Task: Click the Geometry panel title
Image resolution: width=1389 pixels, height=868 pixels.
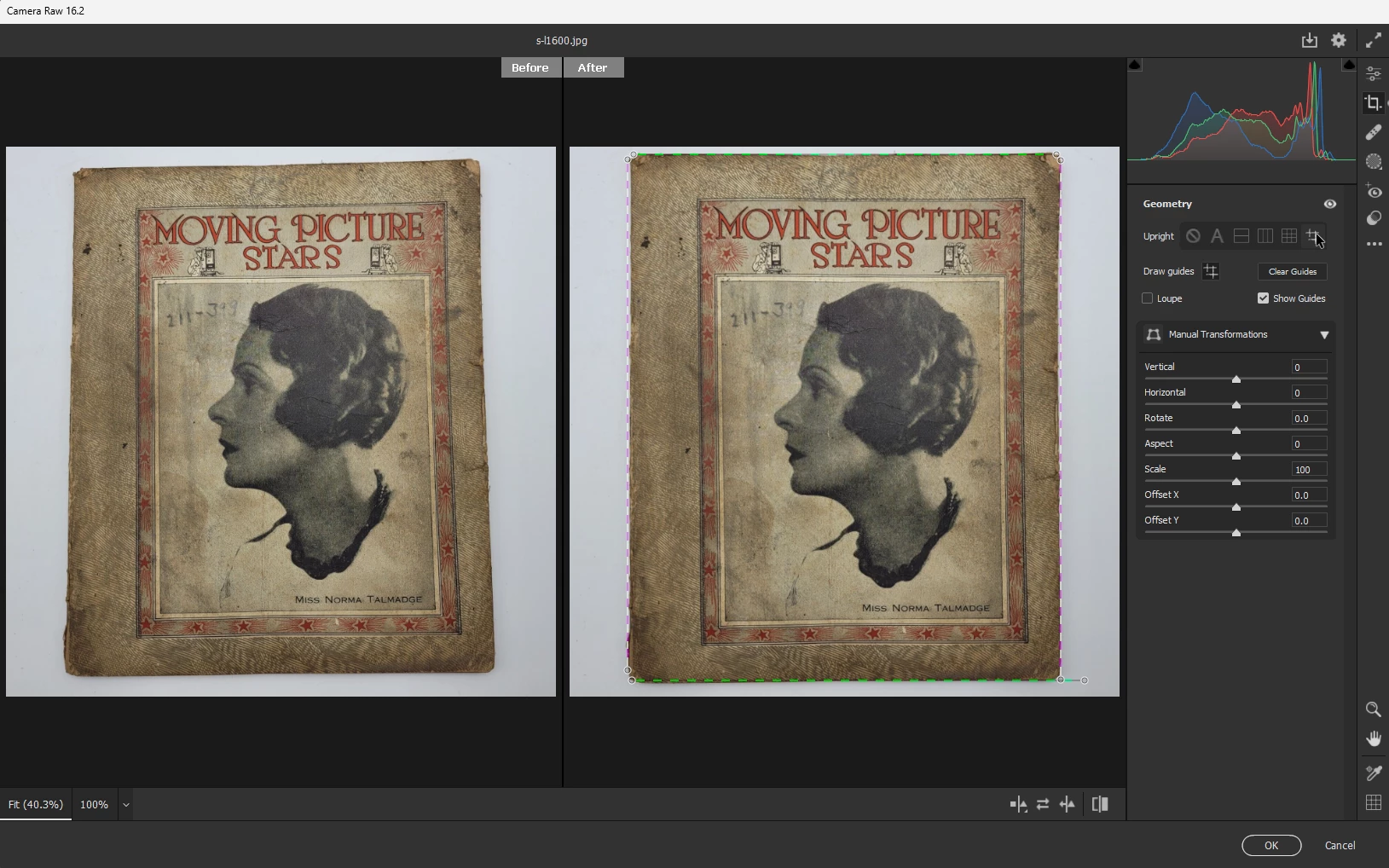Action: coord(1167,204)
